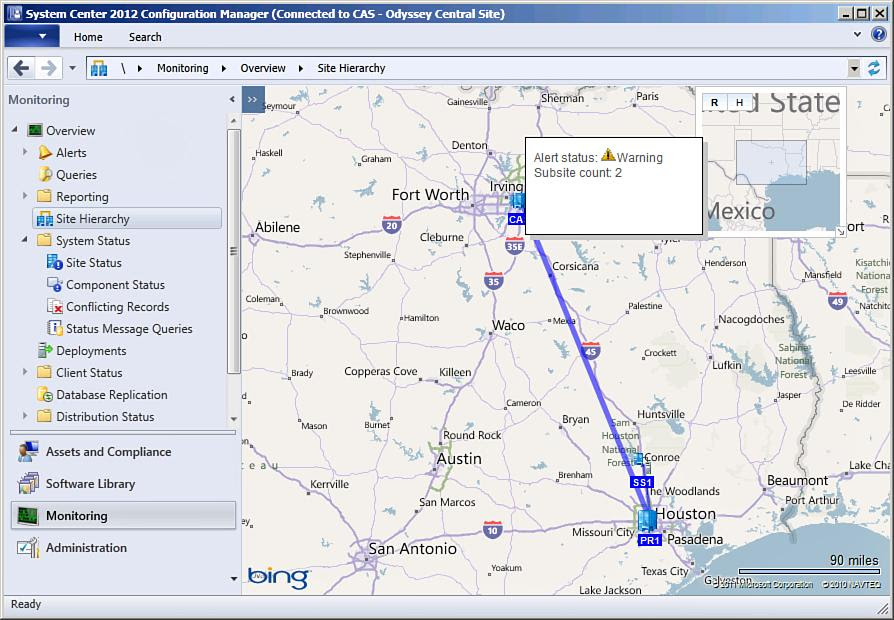Switch mini map to Hybrid view (H)
This screenshot has width=894, height=620.
click(739, 103)
